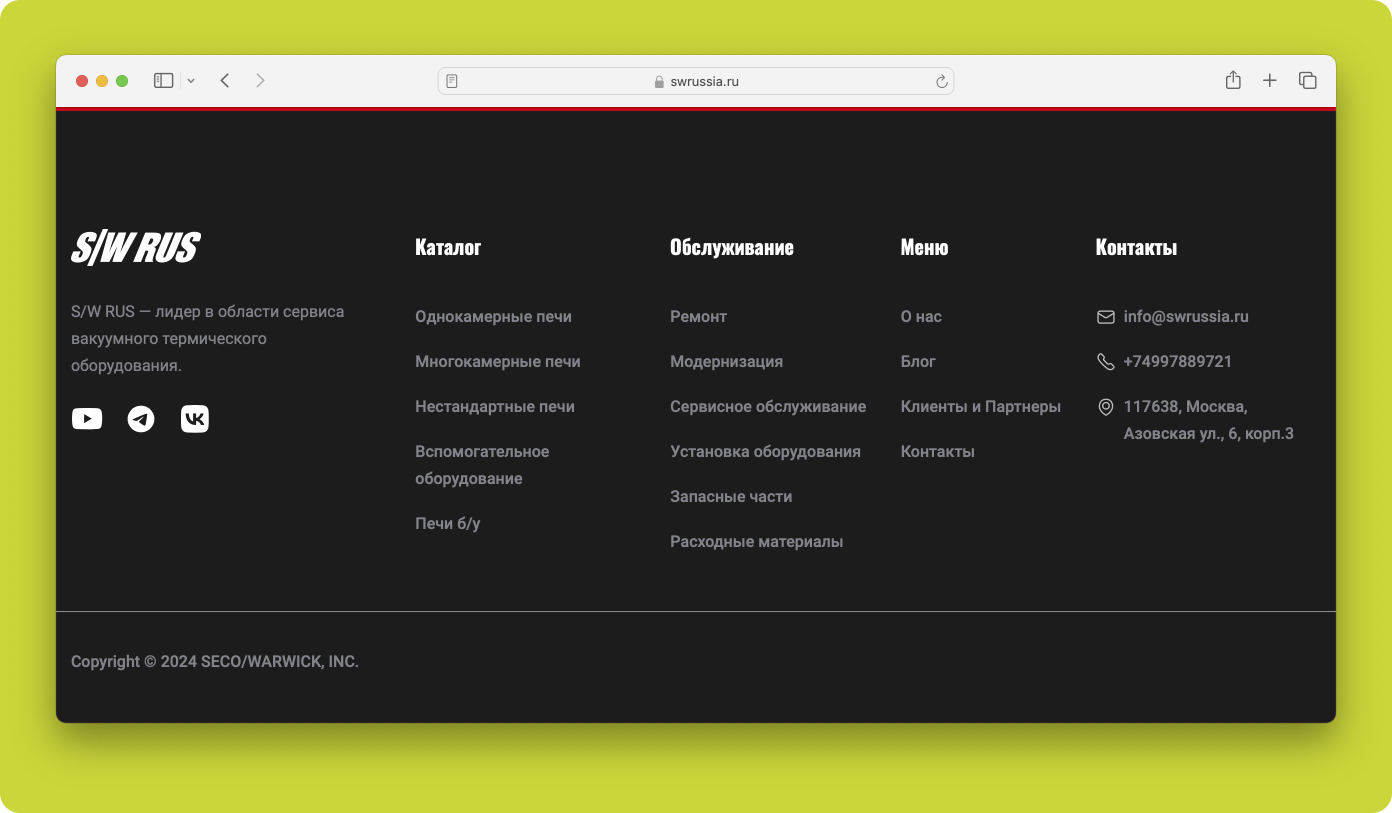Click the phone handset icon
The image size is (1392, 813).
click(1106, 362)
